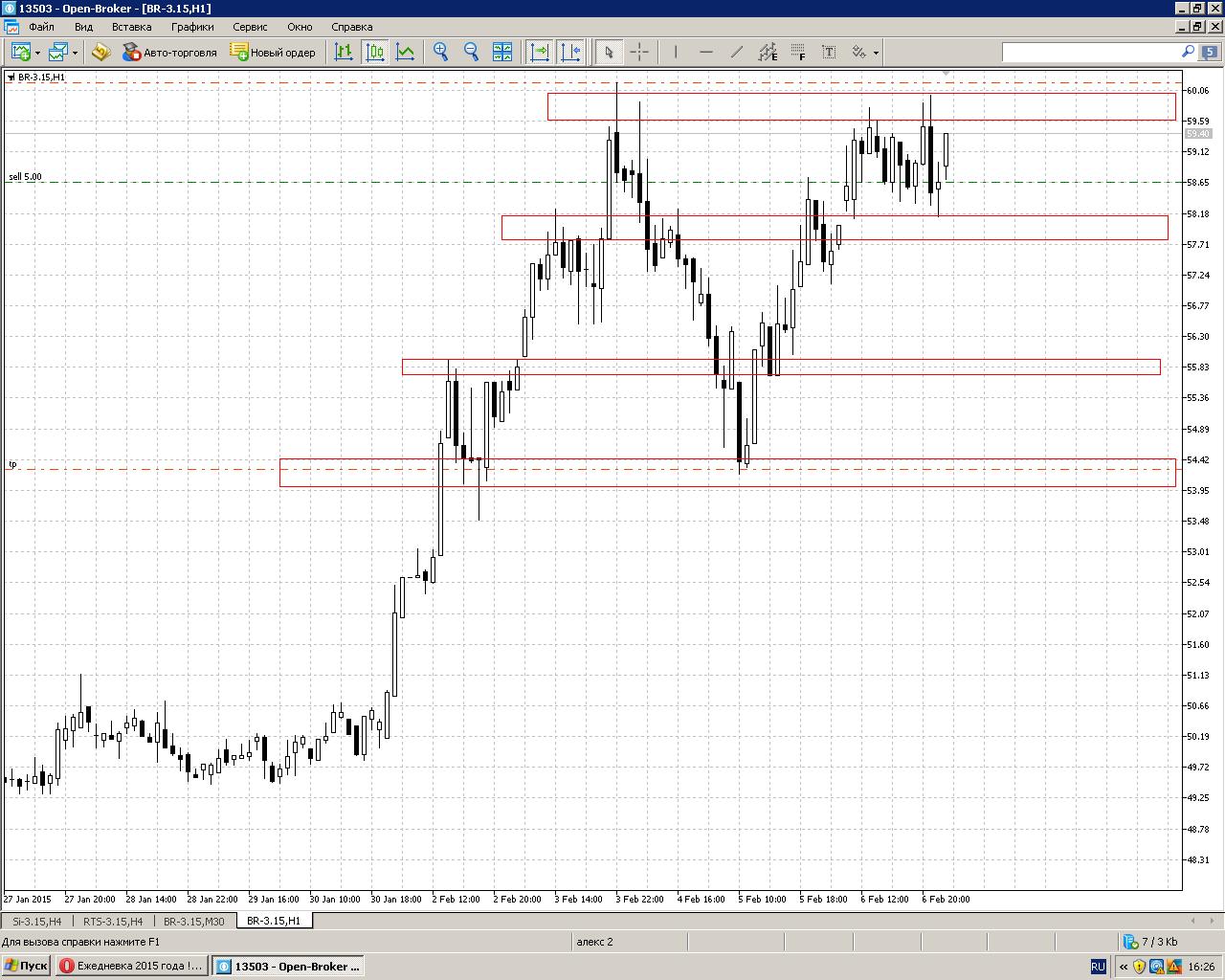
Task: Select the equidistant channel tool
Action: (768, 53)
